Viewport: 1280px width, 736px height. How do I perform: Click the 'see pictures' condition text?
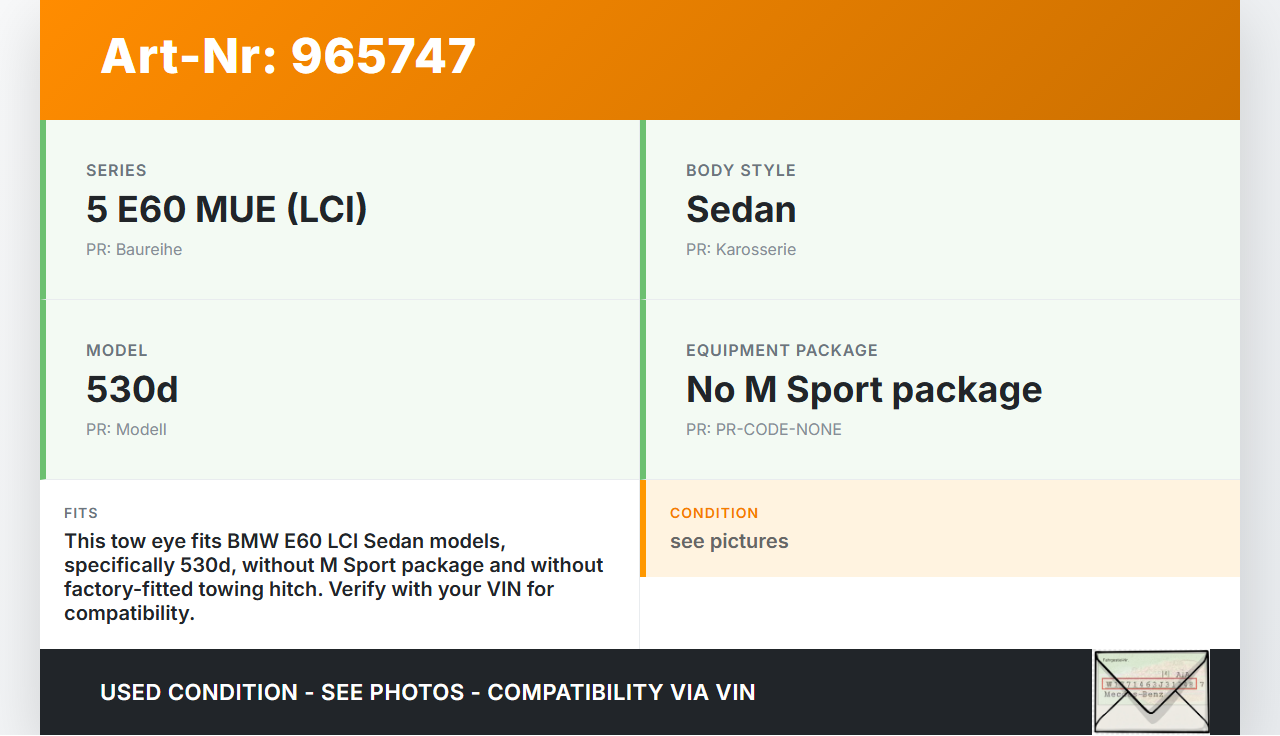(729, 542)
